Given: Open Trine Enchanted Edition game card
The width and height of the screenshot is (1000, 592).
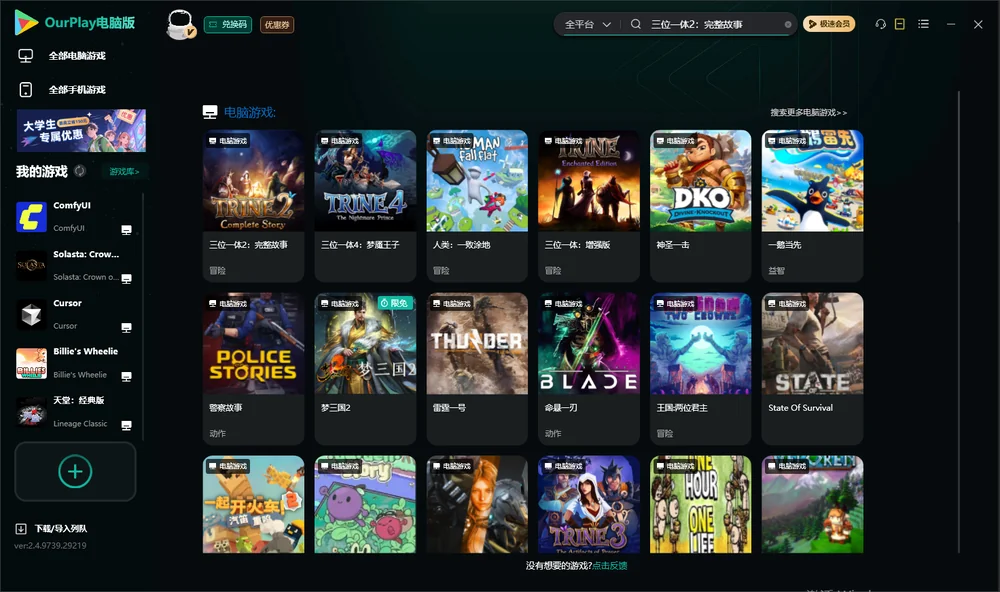Looking at the screenshot, I should click(x=589, y=205).
